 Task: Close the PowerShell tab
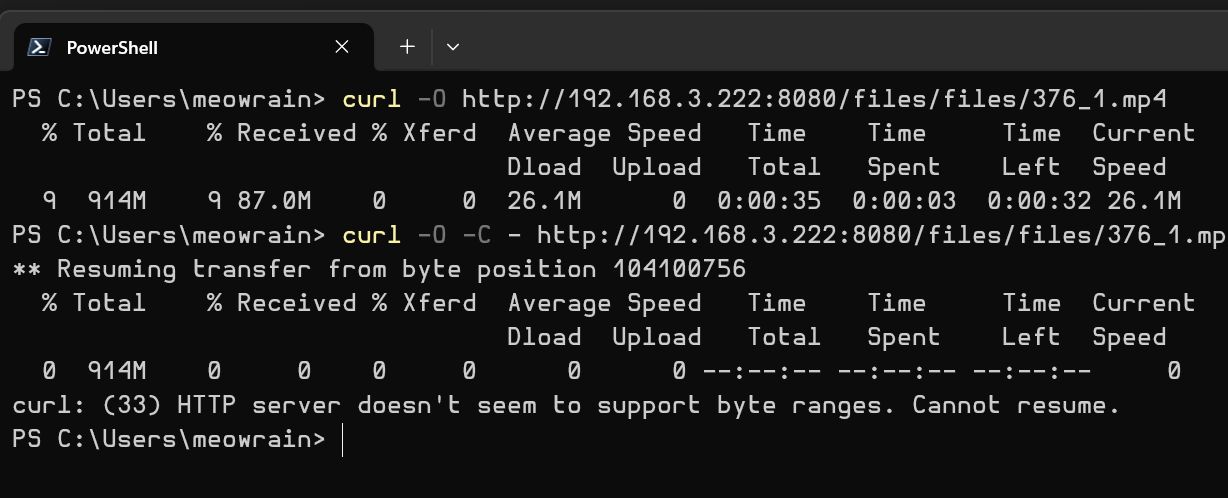[342, 47]
